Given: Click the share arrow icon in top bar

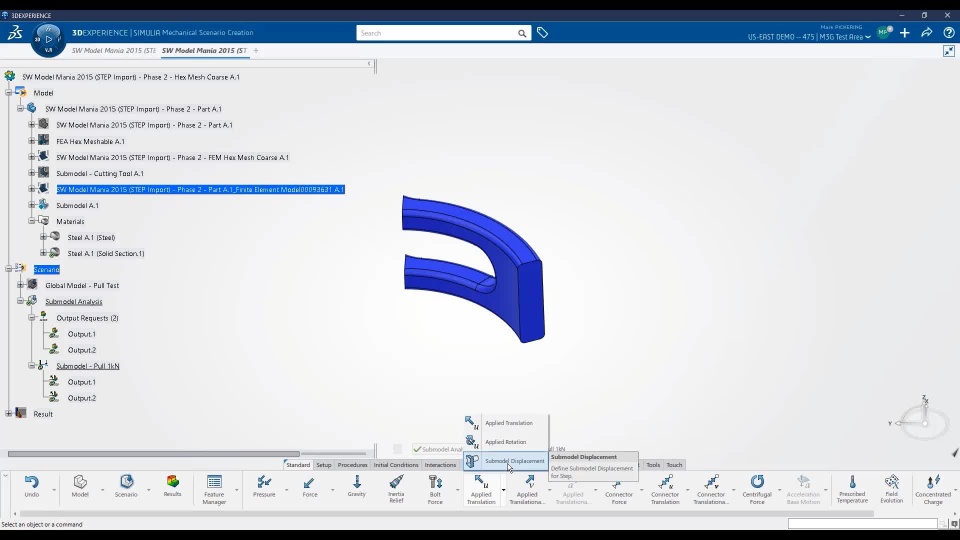Looking at the screenshot, I should point(926,32).
